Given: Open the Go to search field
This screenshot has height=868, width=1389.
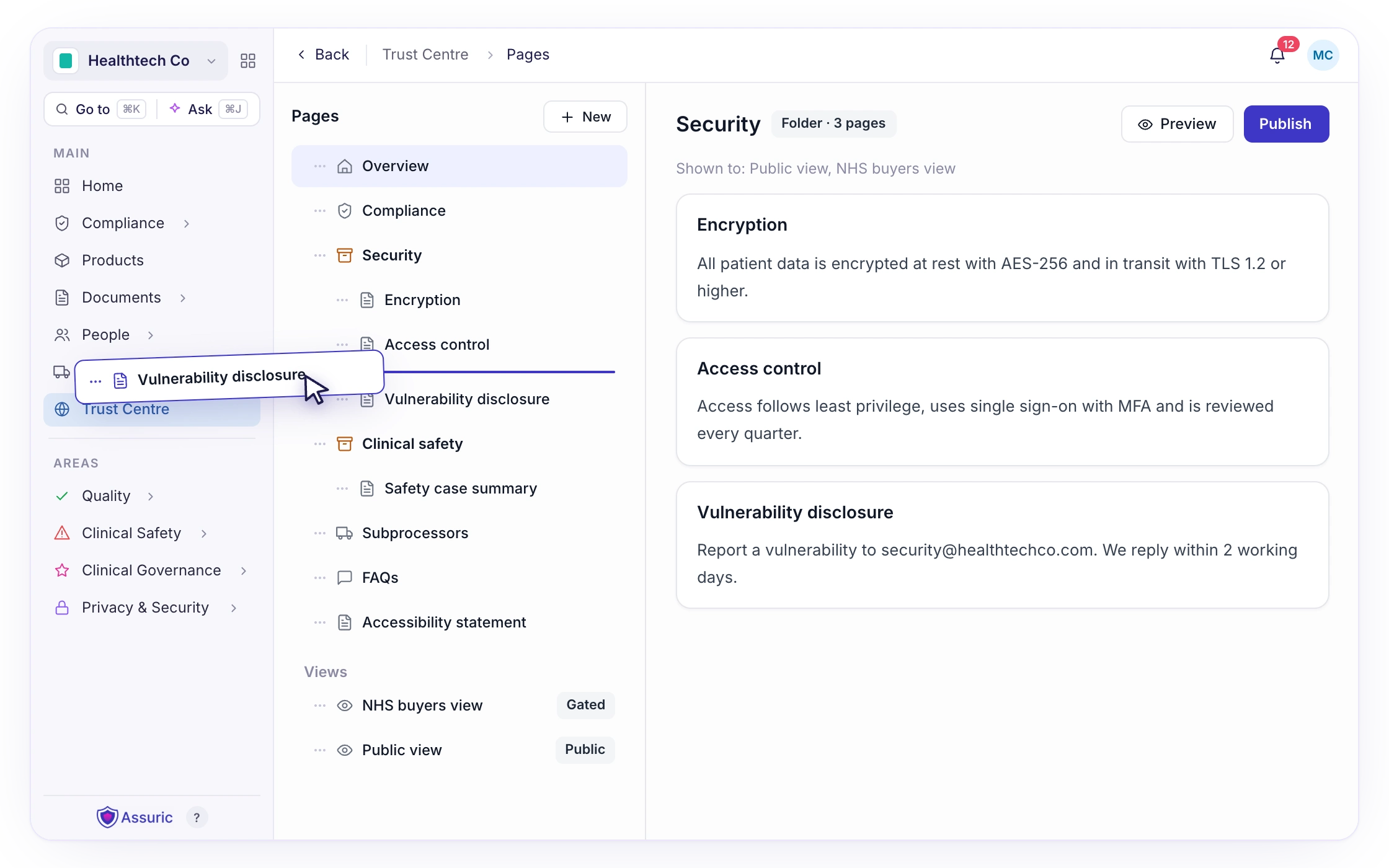Looking at the screenshot, I should point(101,109).
